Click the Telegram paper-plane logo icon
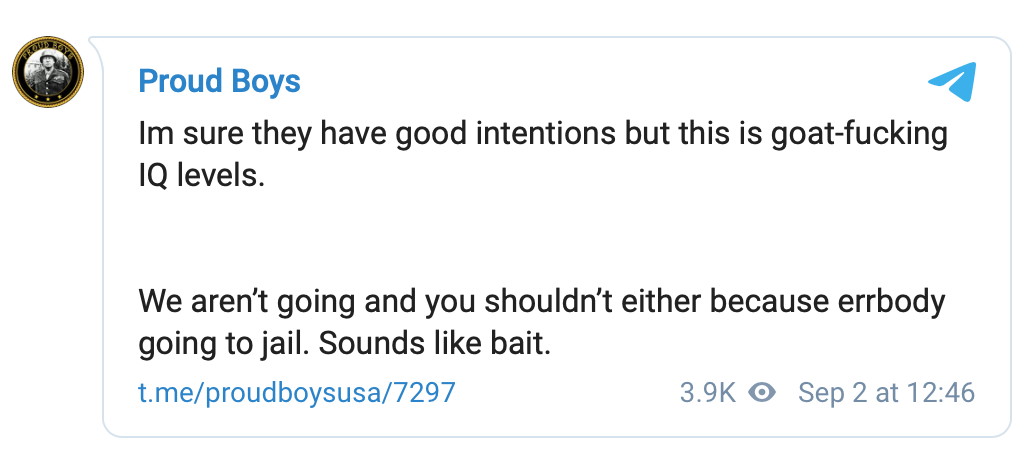 click(x=952, y=82)
